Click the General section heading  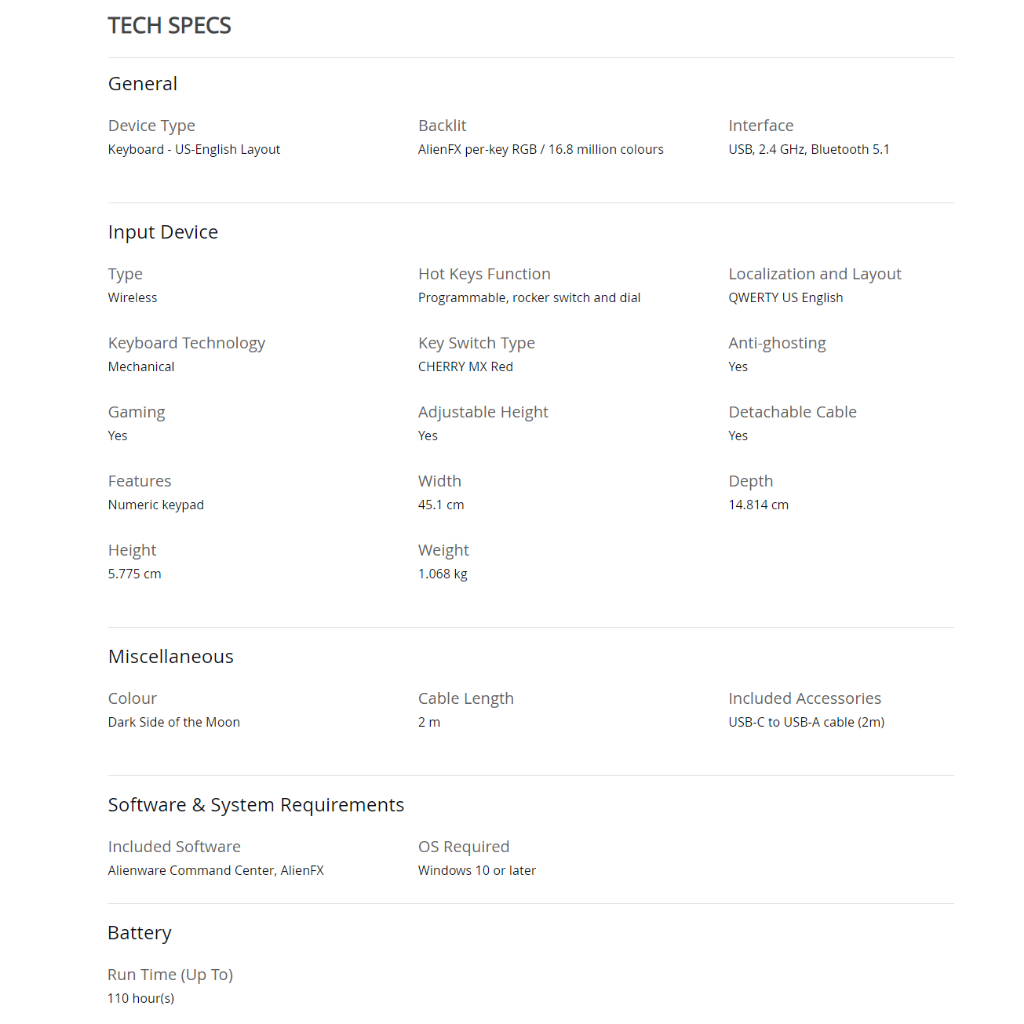(x=143, y=84)
